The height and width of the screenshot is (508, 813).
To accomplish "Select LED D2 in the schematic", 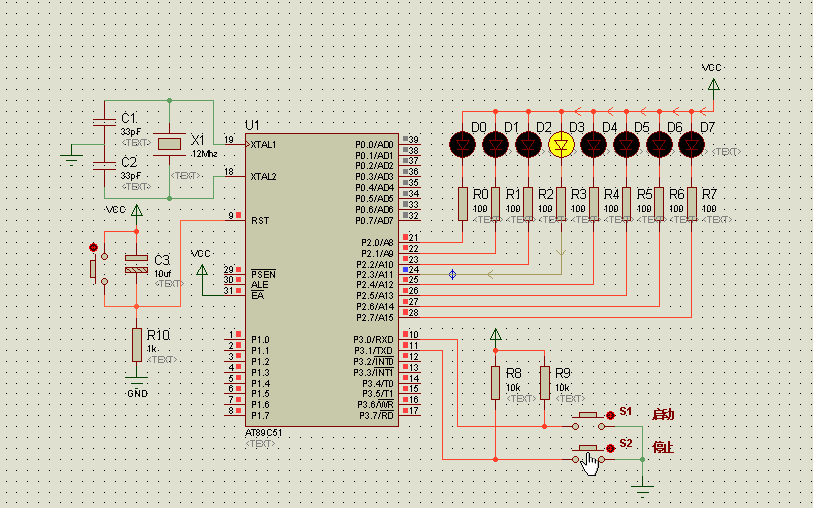I will tap(528, 145).
